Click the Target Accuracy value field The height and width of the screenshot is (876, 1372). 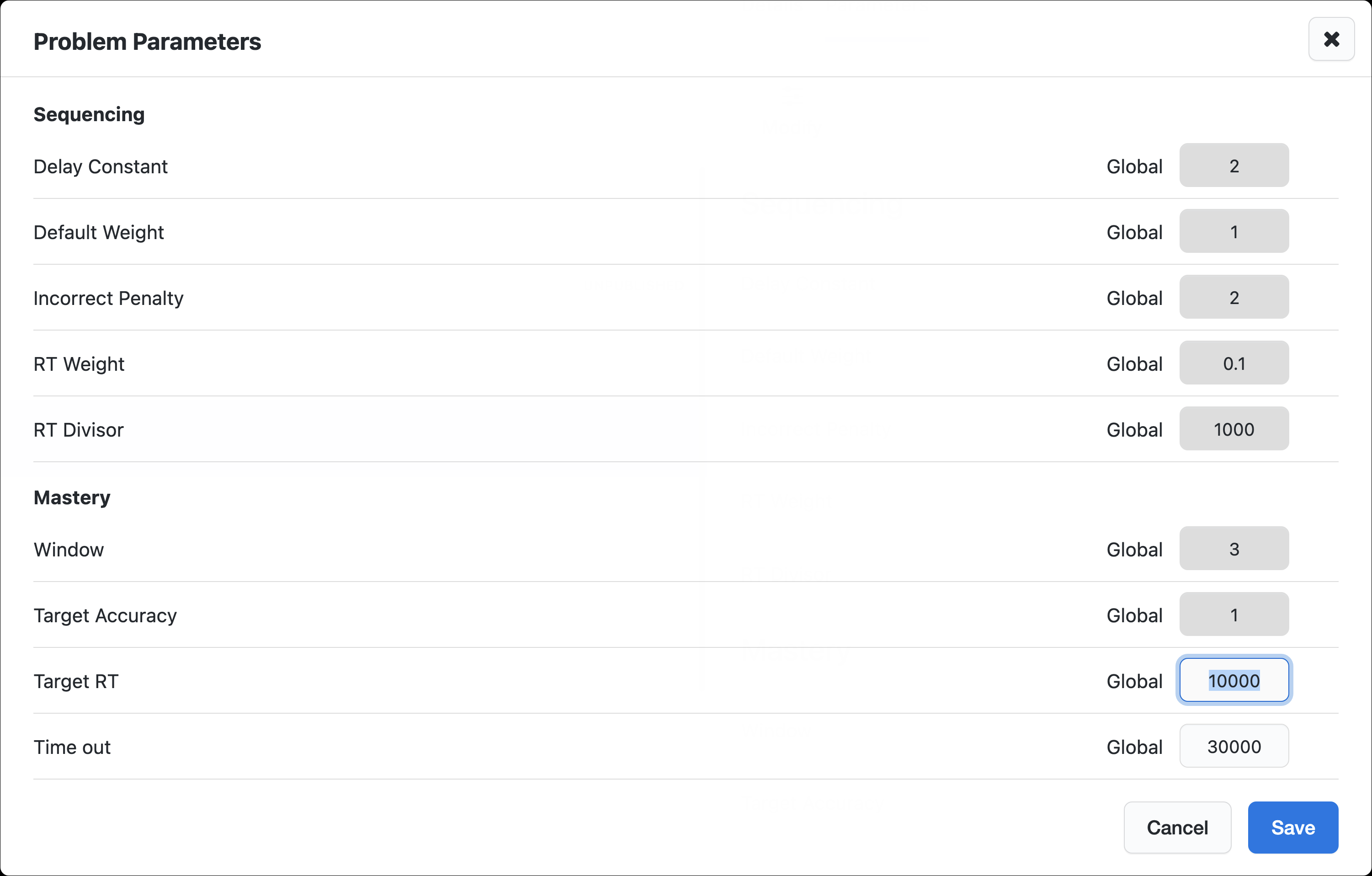1234,614
